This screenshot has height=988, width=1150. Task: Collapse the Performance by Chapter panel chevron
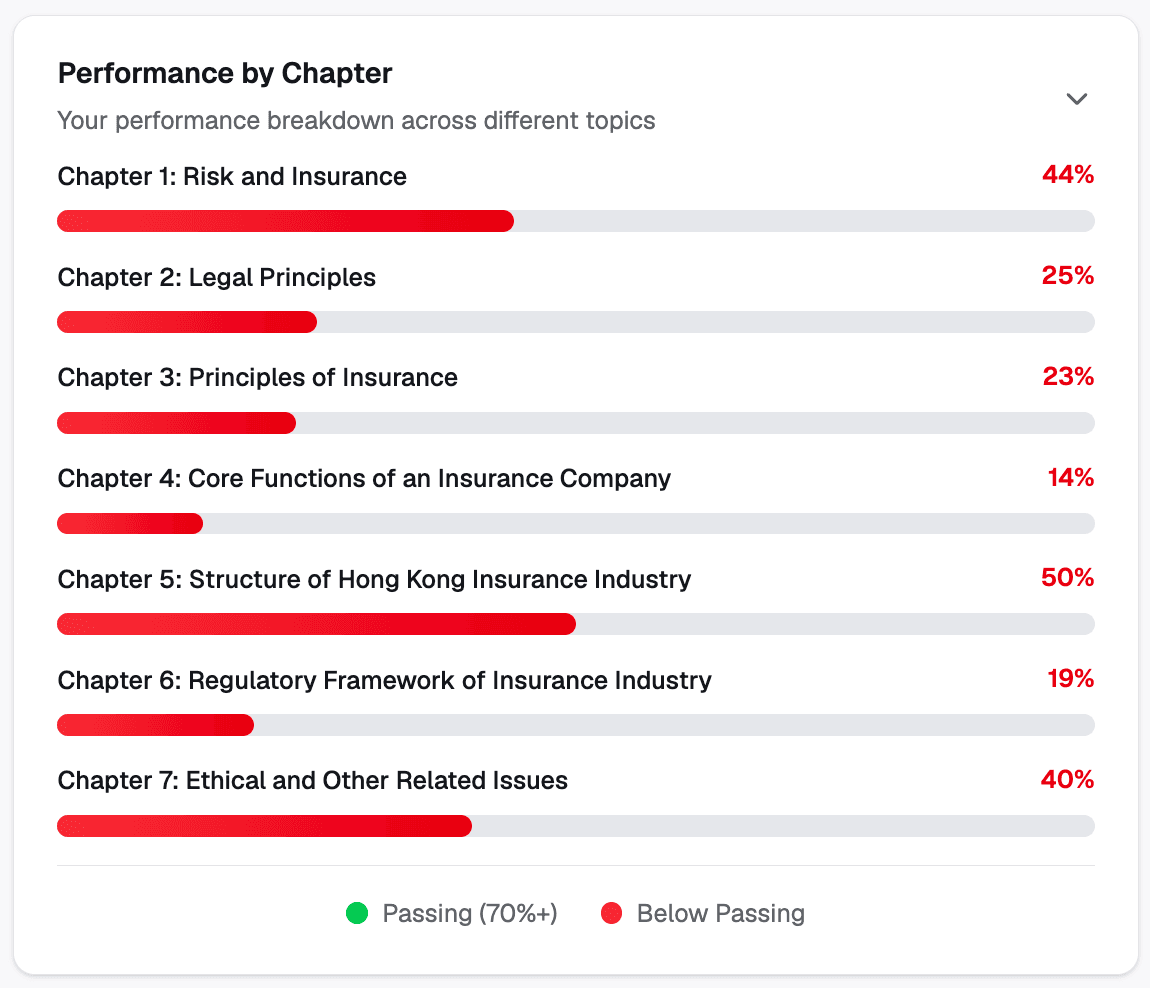(x=1076, y=98)
